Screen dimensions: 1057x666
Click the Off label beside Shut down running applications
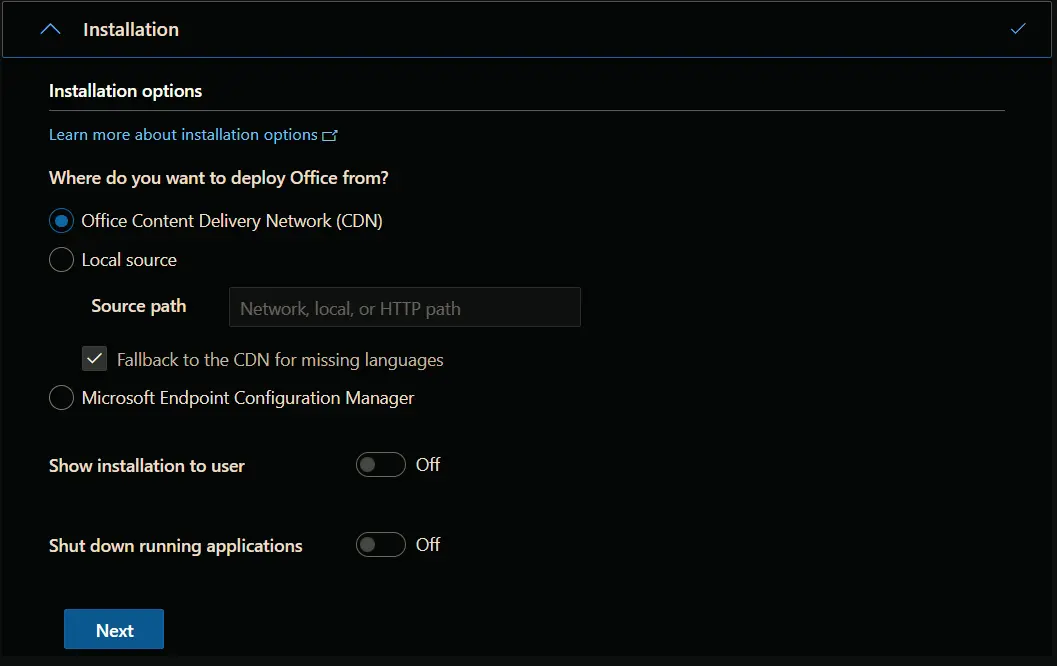427,545
